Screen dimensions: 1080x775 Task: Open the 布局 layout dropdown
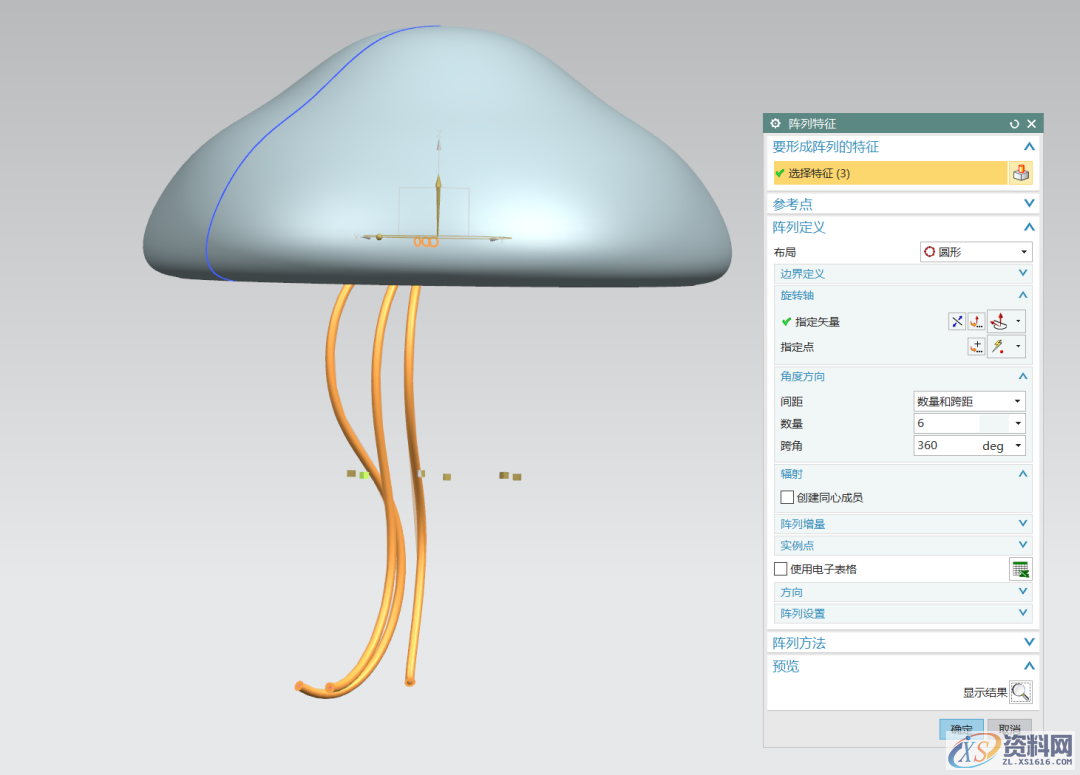tap(975, 252)
